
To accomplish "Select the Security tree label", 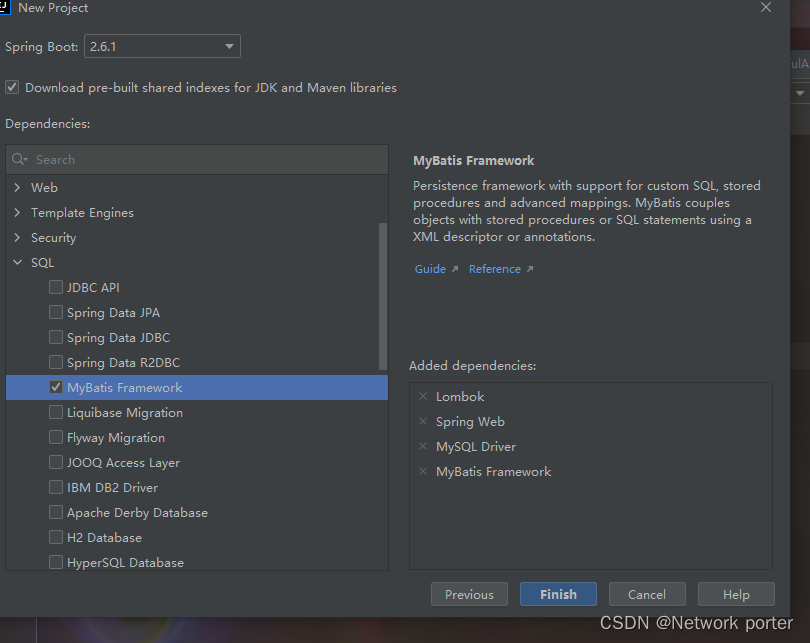I will pyautogui.click(x=53, y=238).
